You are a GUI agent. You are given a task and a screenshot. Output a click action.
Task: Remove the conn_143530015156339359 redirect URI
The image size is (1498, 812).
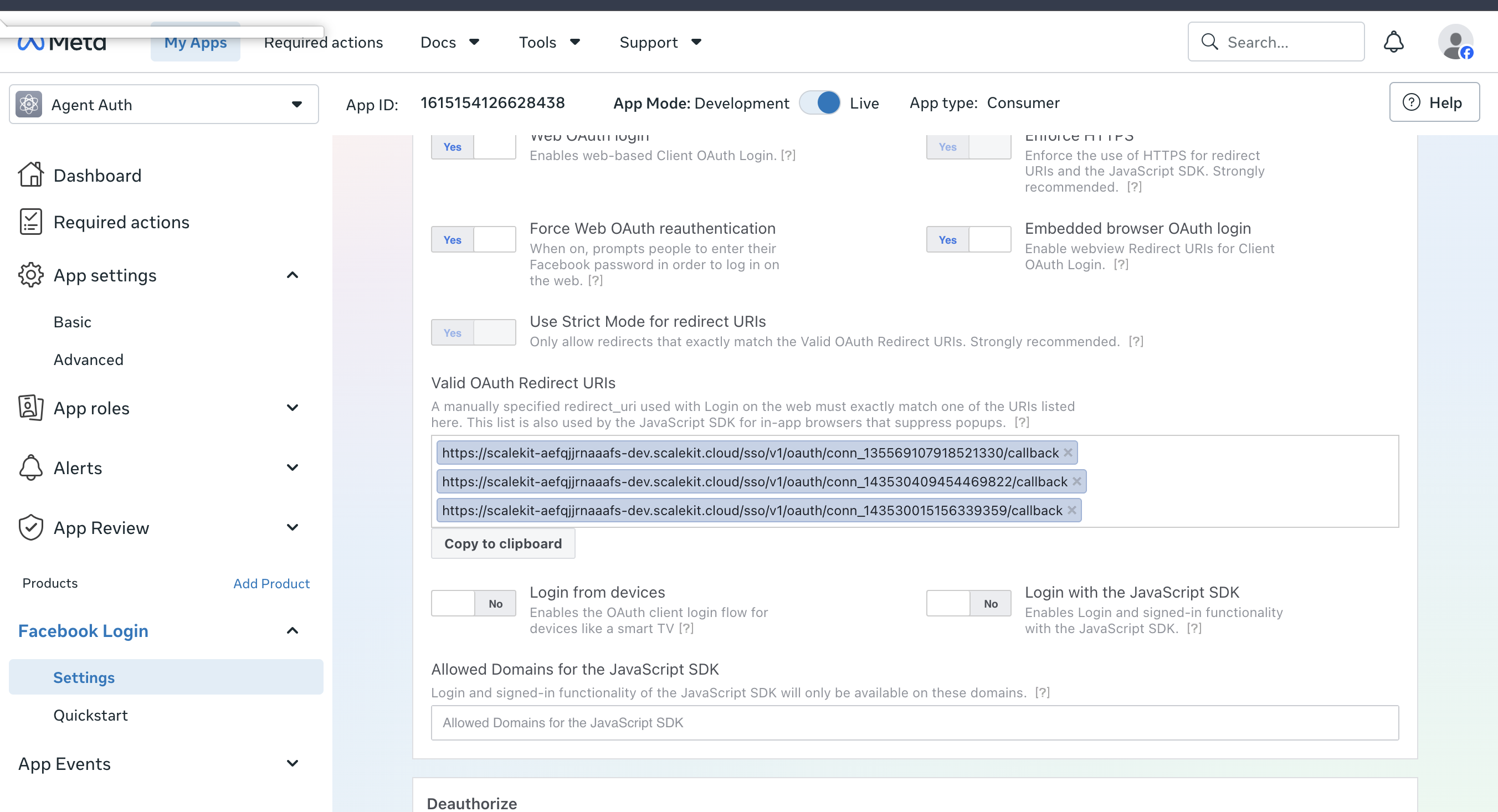pos(1072,510)
